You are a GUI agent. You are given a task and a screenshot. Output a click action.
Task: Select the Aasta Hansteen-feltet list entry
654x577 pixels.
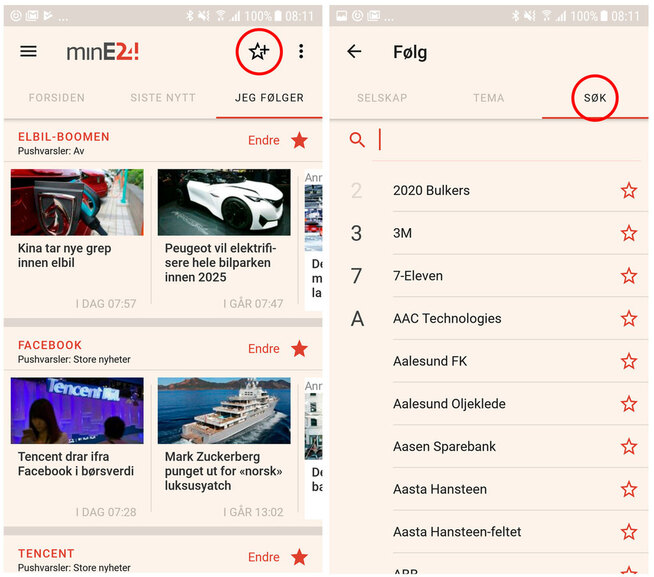457,532
